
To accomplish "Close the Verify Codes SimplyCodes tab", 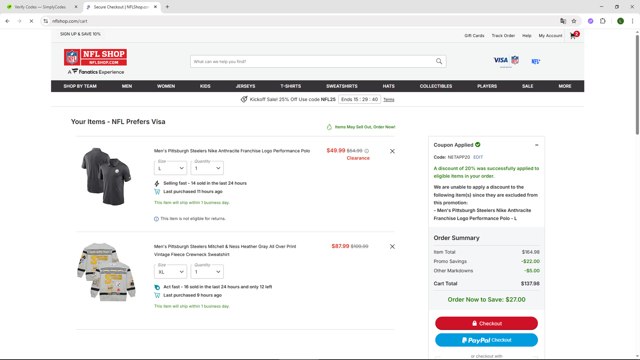I will 76,7.
